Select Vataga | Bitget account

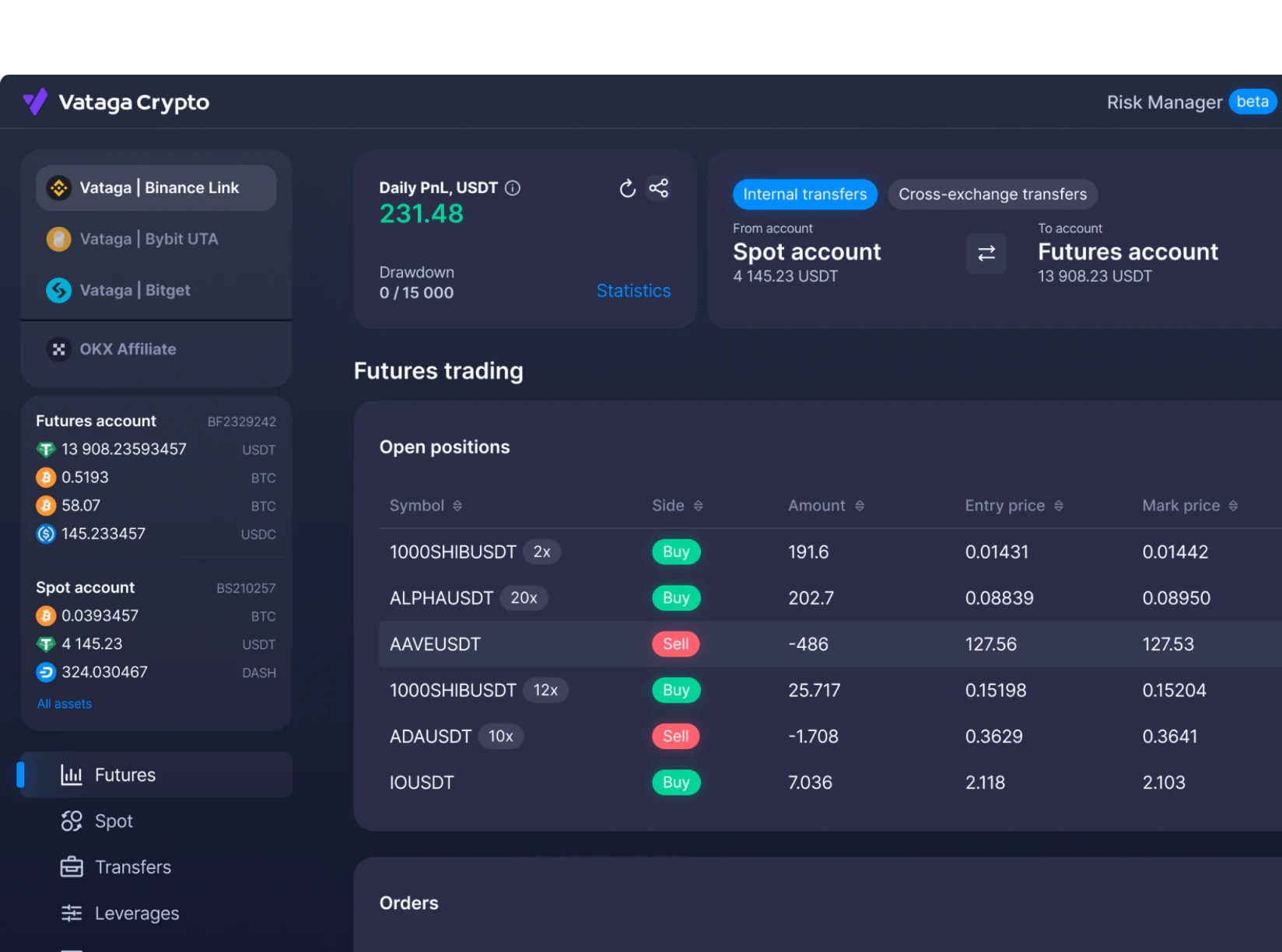pos(156,290)
